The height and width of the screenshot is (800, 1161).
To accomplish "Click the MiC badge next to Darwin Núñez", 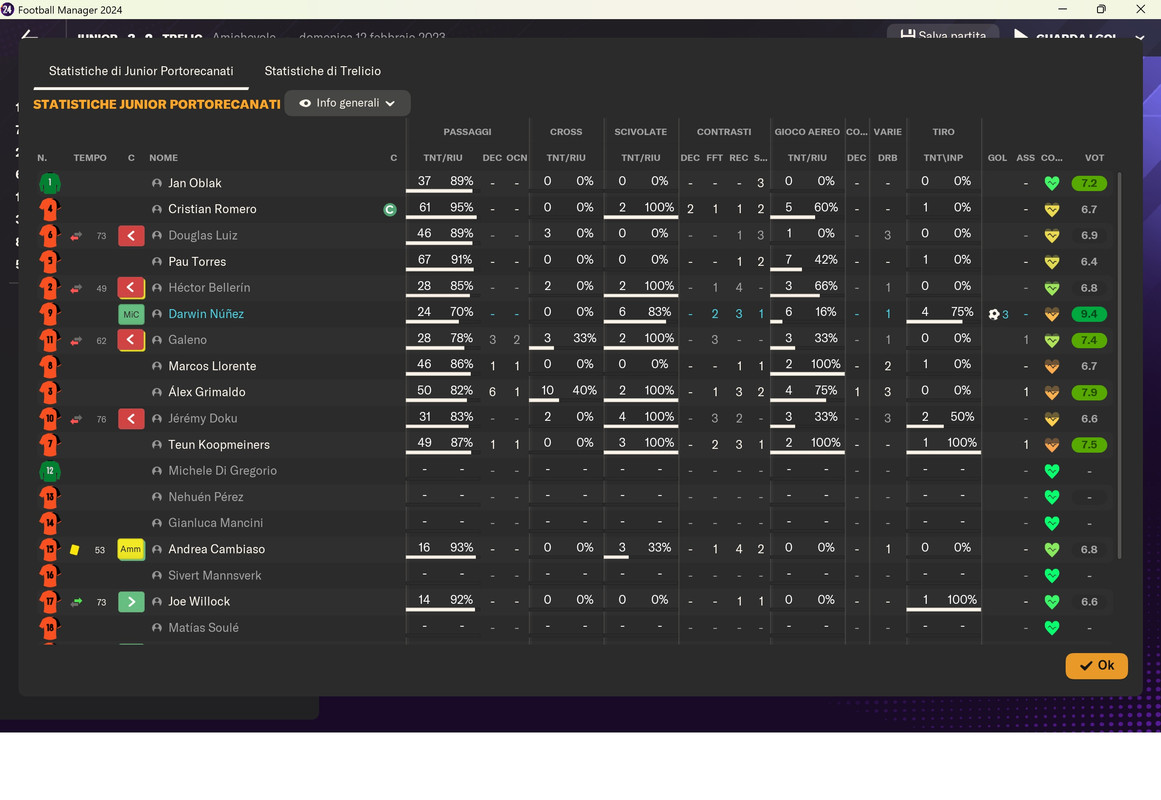I will coord(131,314).
